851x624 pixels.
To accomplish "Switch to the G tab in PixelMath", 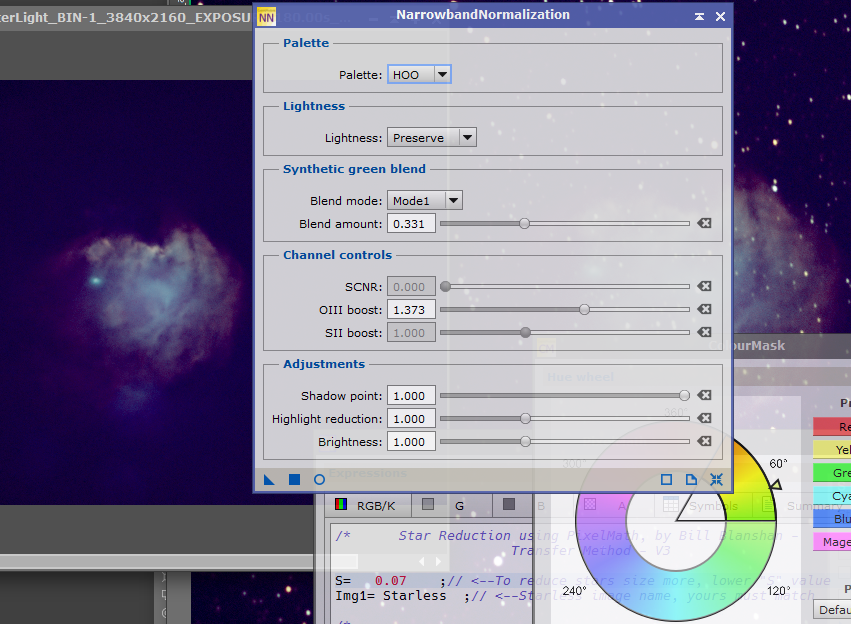I will coord(452,506).
